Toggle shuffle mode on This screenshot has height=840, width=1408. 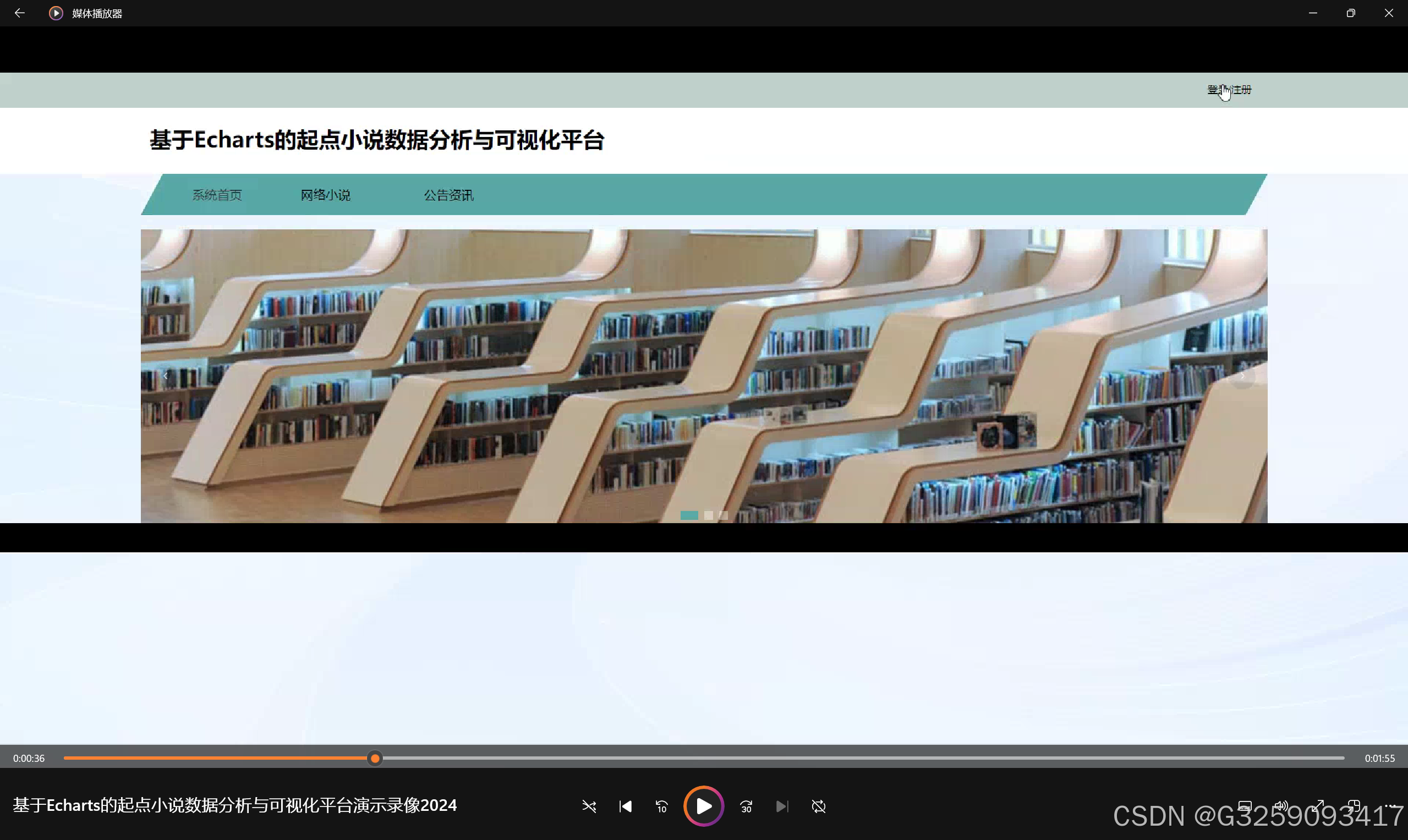(589, 806)
